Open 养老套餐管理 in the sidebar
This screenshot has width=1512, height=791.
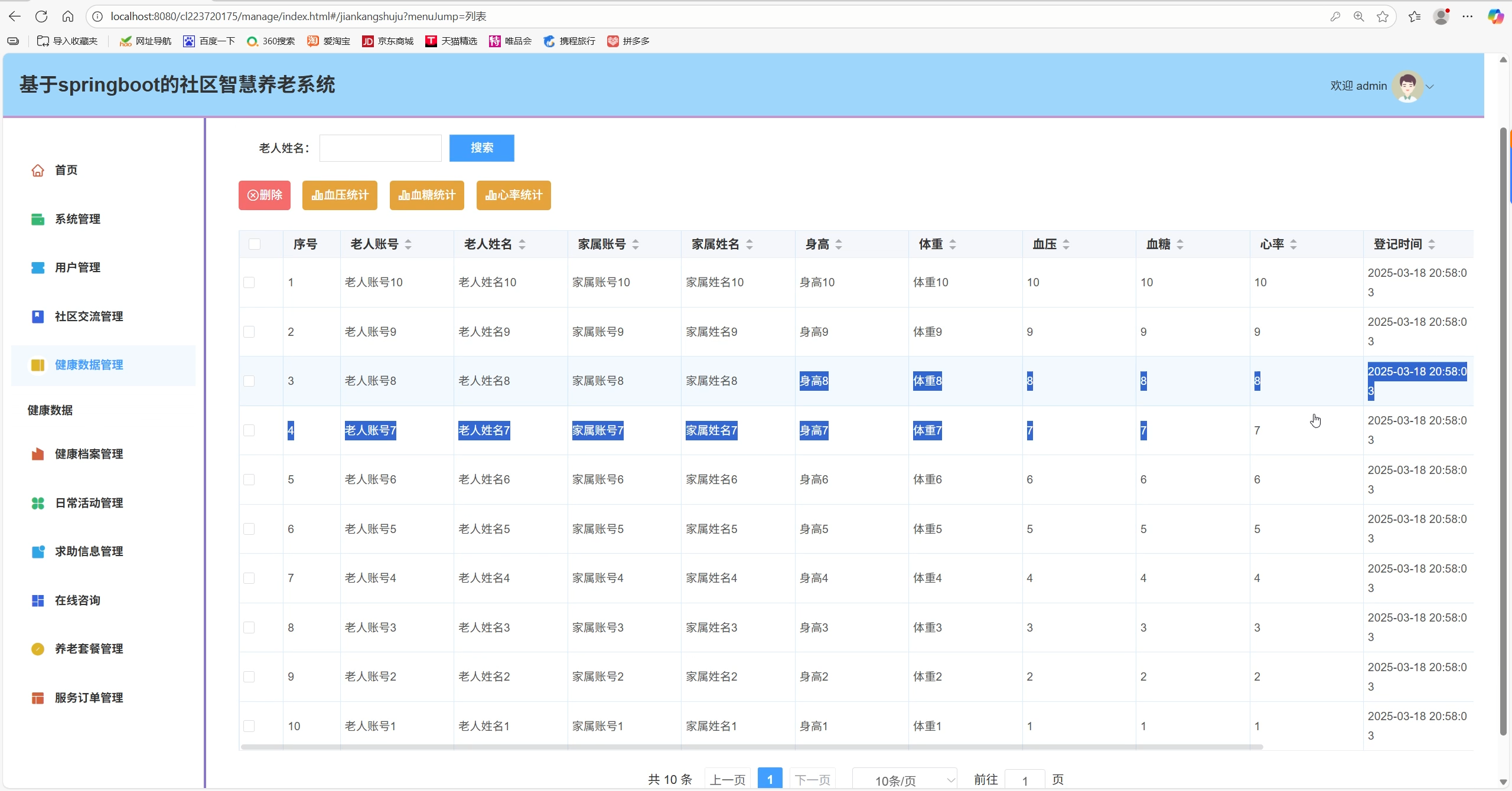[x=89, y=649]
